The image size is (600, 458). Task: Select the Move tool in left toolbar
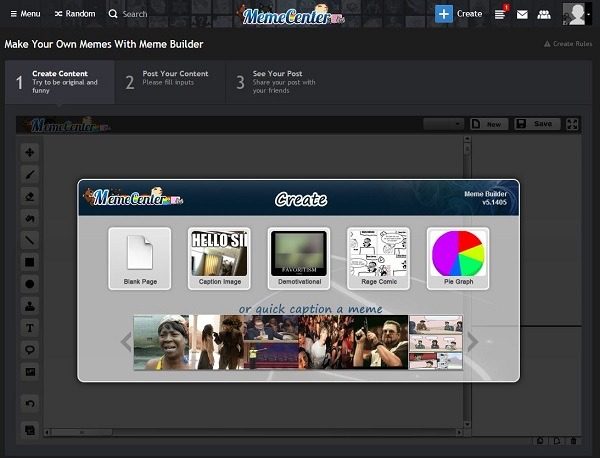pos(29,152)
